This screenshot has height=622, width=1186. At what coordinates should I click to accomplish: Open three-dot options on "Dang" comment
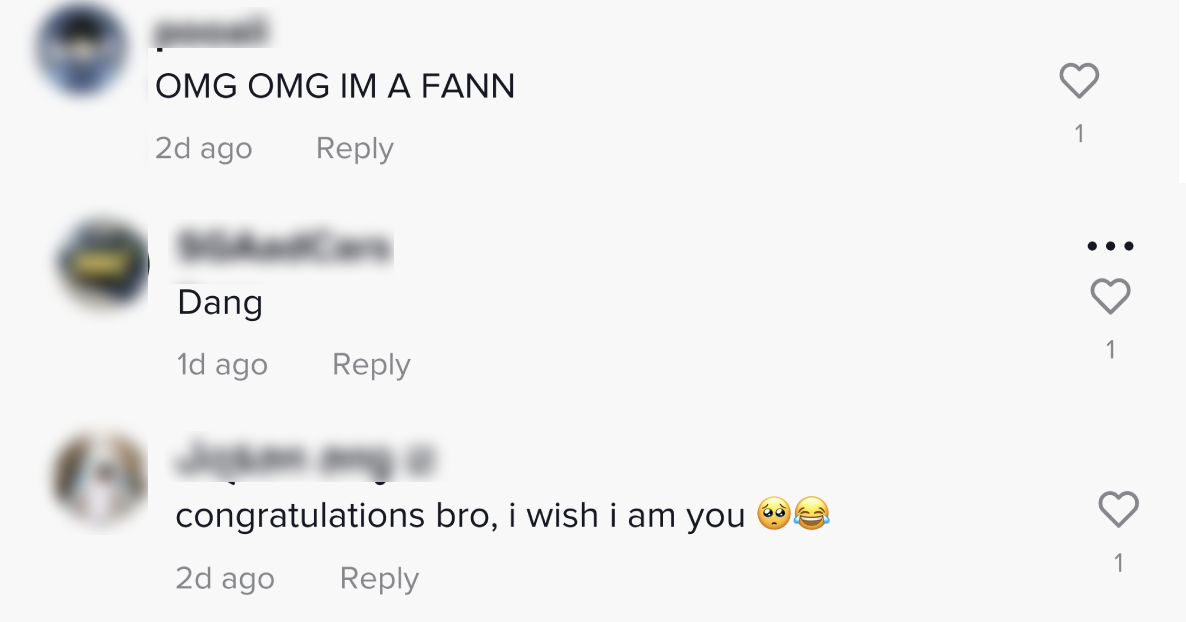tap(1110, 246)
